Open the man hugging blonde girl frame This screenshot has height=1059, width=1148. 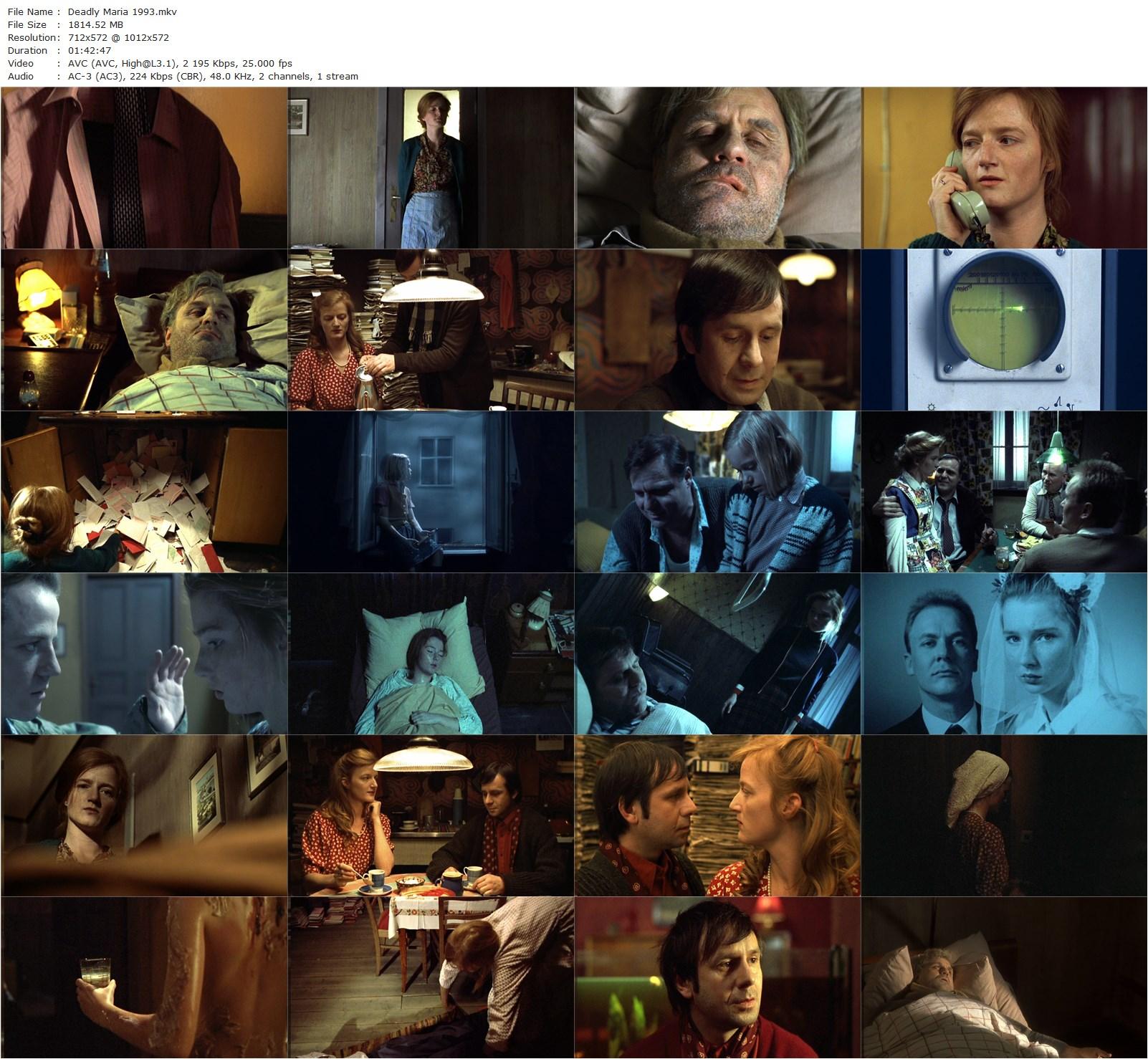(717, 492)
